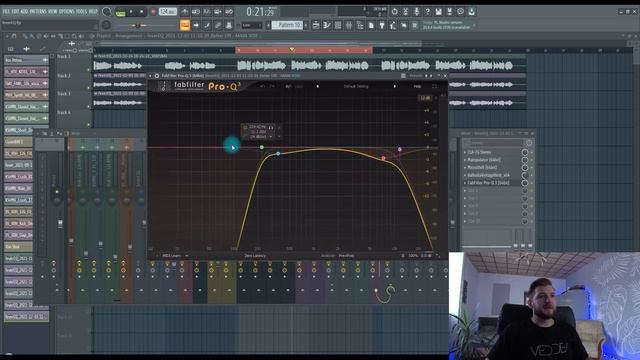Click the undo history icon
This screenshot has width=640, height=360.
(x=394, y=12)
